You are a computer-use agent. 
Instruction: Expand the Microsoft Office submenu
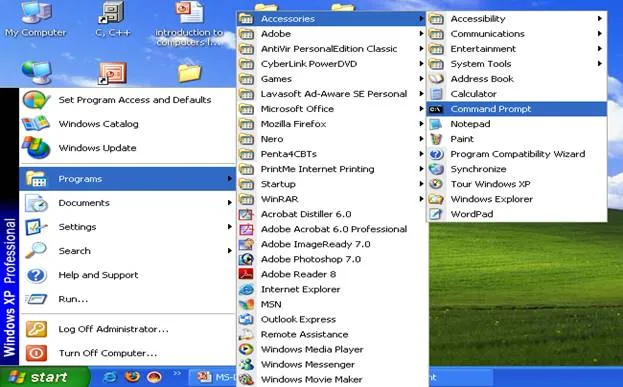pyautogui.click(x=332, y=109)
